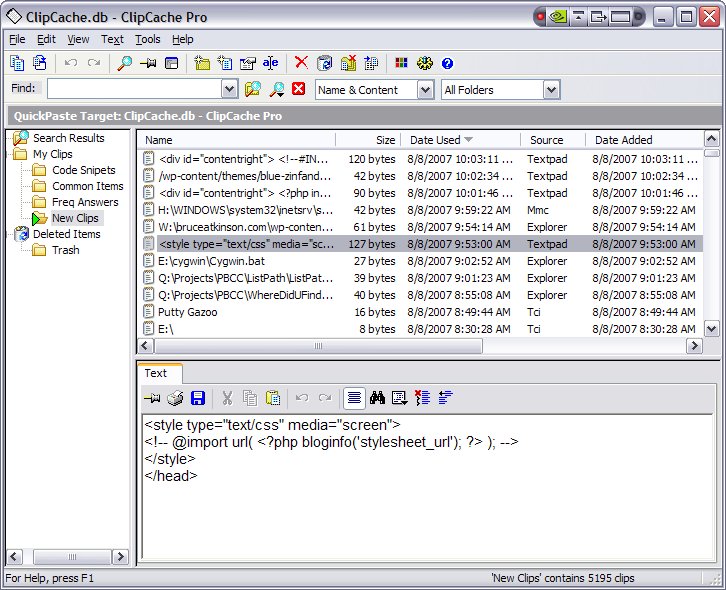
Task: Click the delete folder icon
Action: [348, 63]
